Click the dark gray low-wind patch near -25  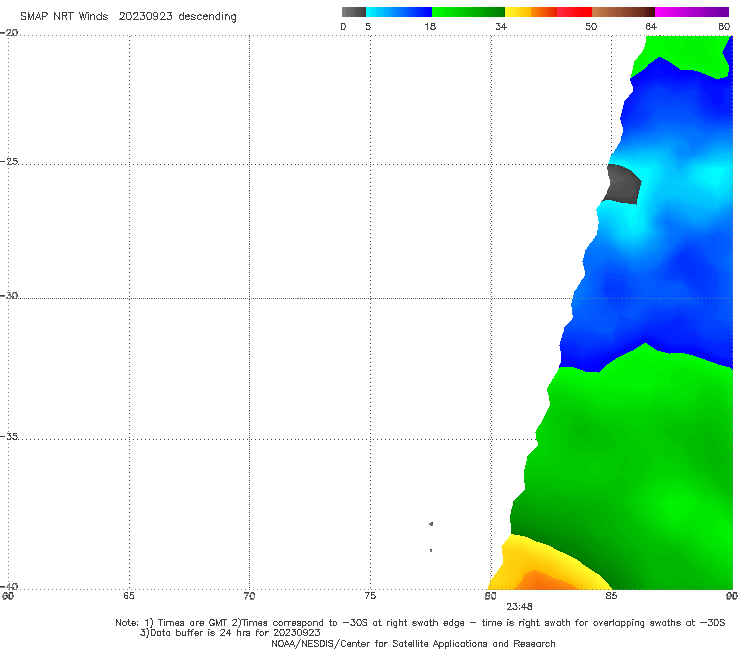click(623, 185)
